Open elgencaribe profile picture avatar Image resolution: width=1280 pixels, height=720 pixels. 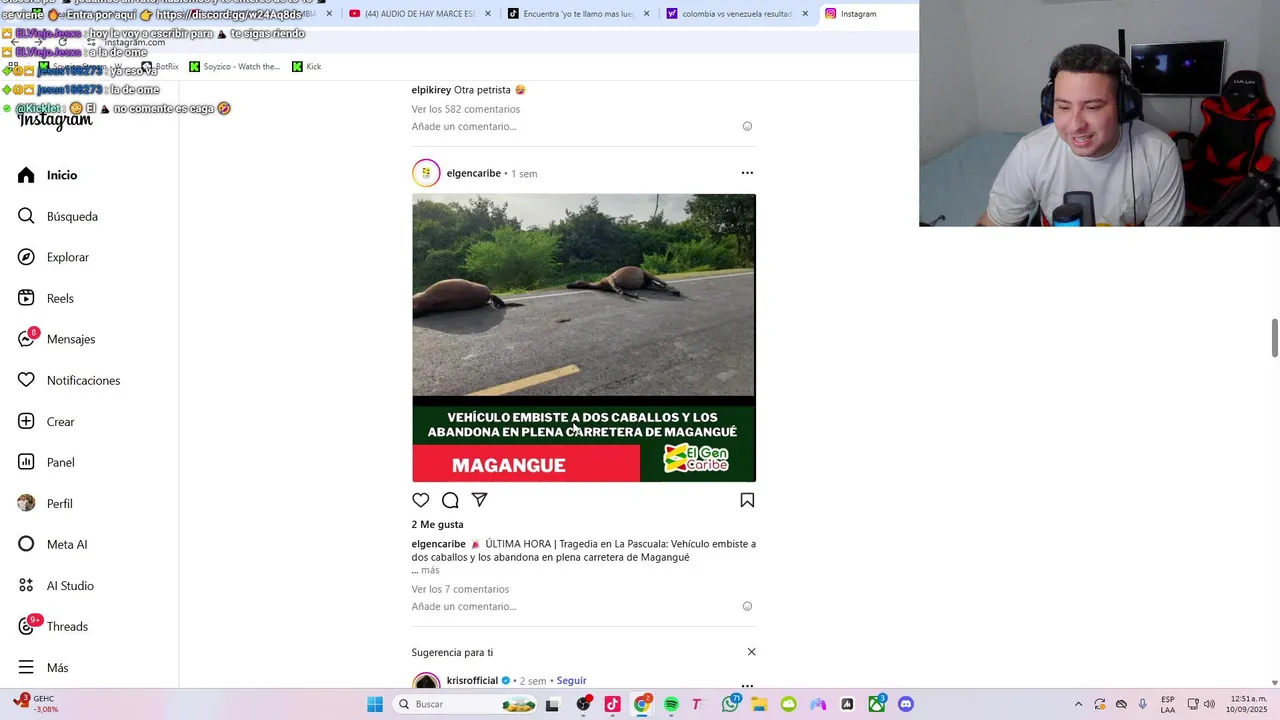(426, 173)
